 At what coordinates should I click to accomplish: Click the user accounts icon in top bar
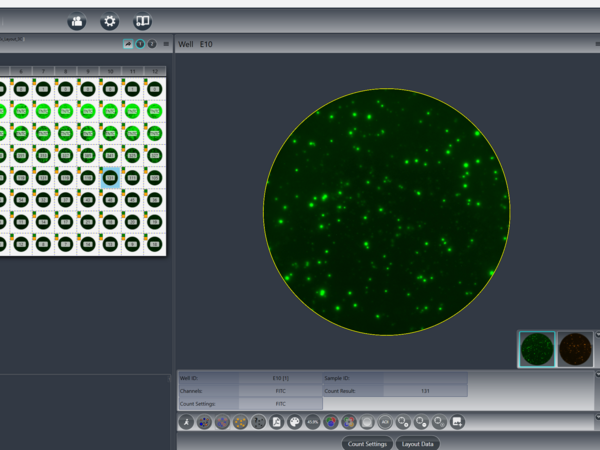[77, 21]
